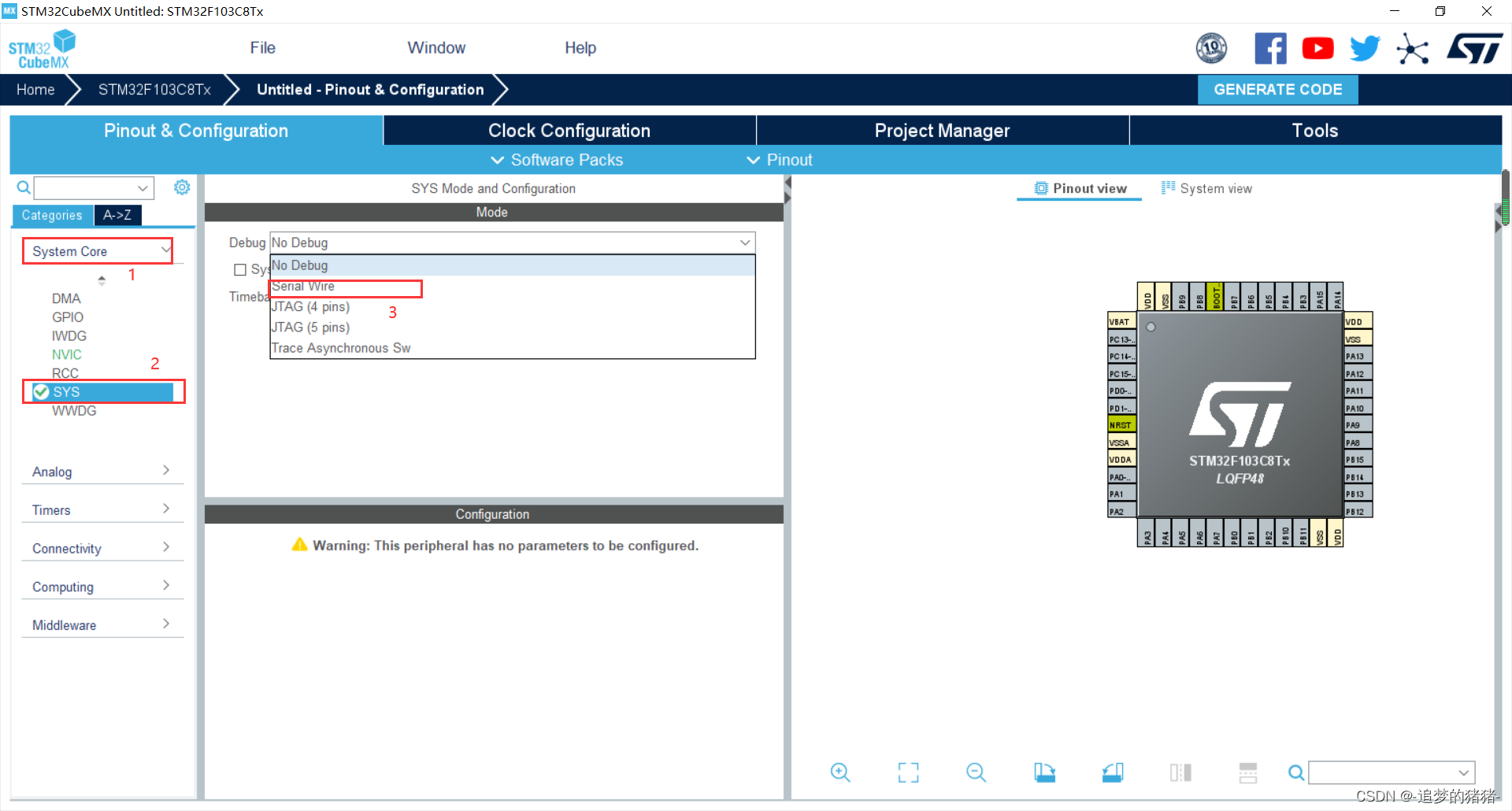The image size is (1512, 811).
Task: Click the GENERATE CODE button
Action: tap(1277, 89)
